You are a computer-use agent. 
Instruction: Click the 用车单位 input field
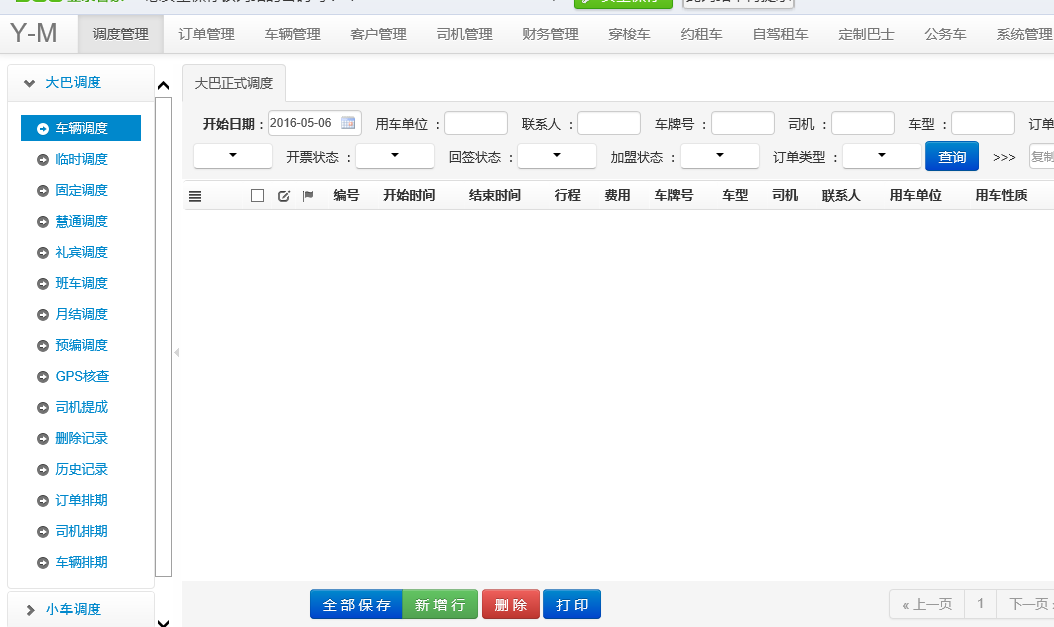pos(475,123)
